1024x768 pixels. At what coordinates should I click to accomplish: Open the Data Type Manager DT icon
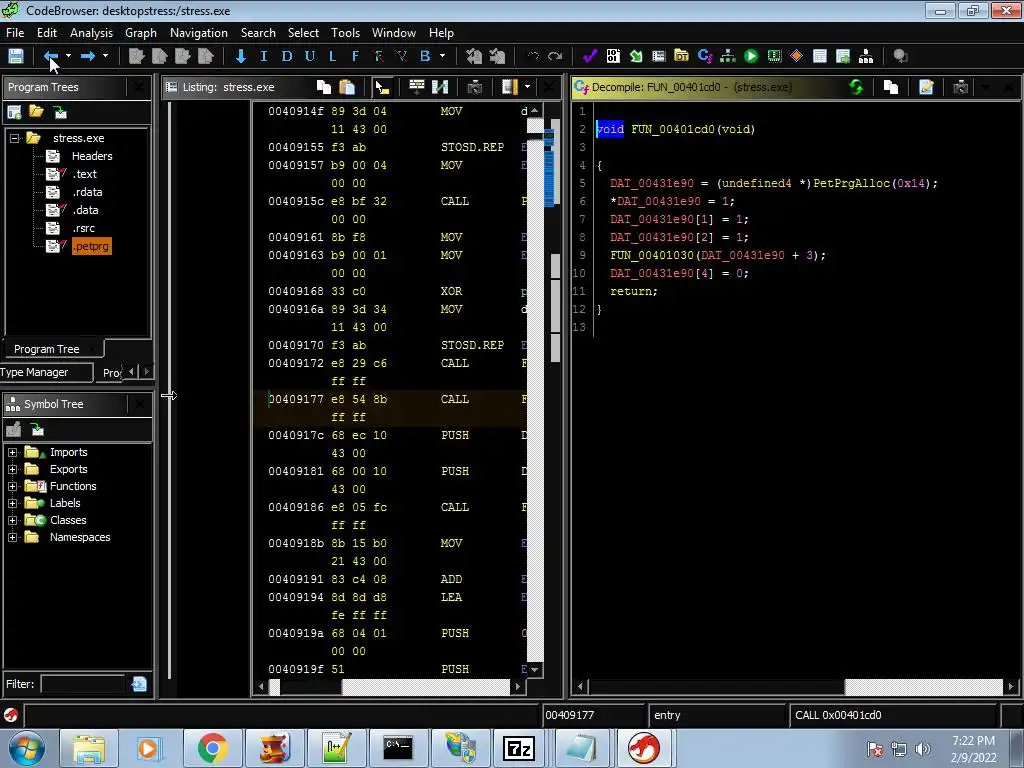(x=681, y=56)
